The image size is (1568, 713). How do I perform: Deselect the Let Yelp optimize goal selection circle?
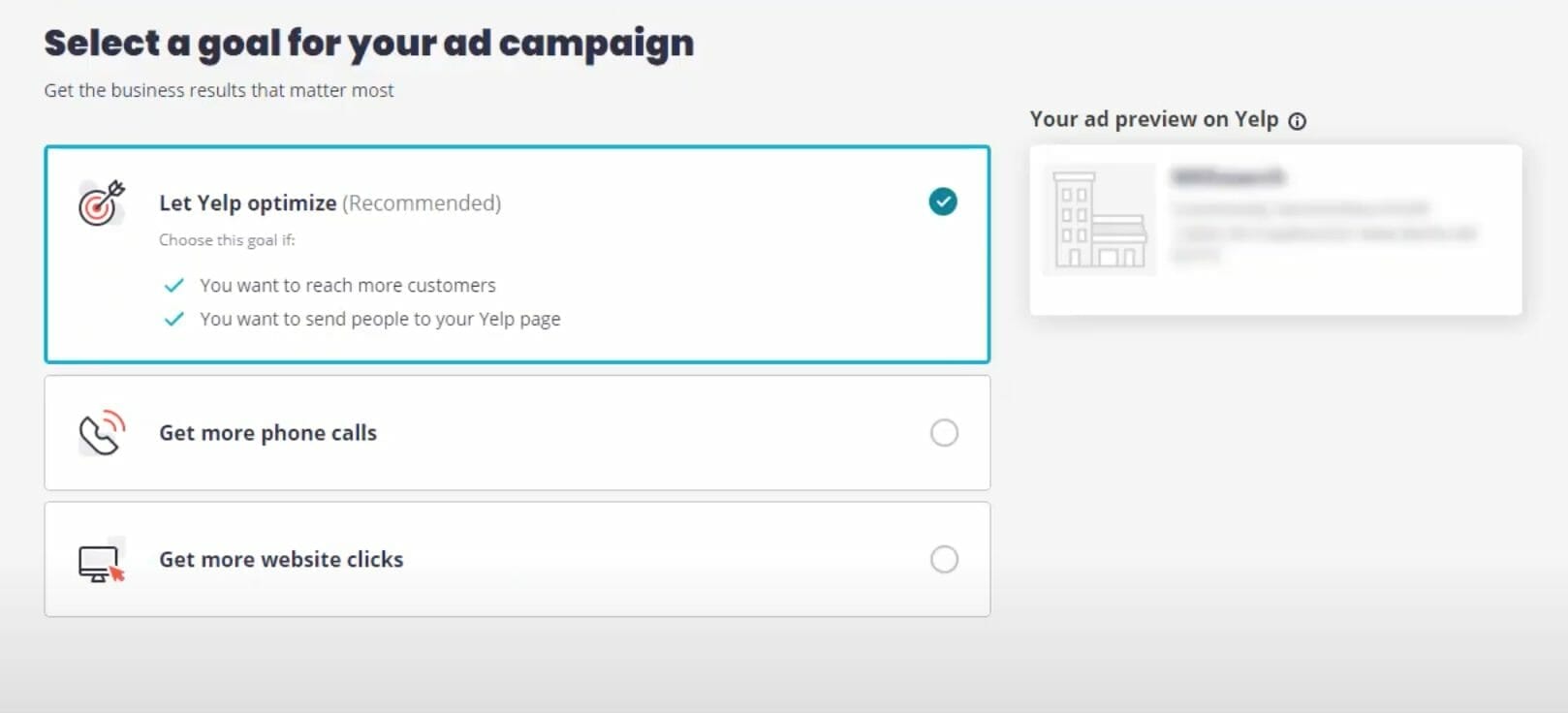(944, 201)
